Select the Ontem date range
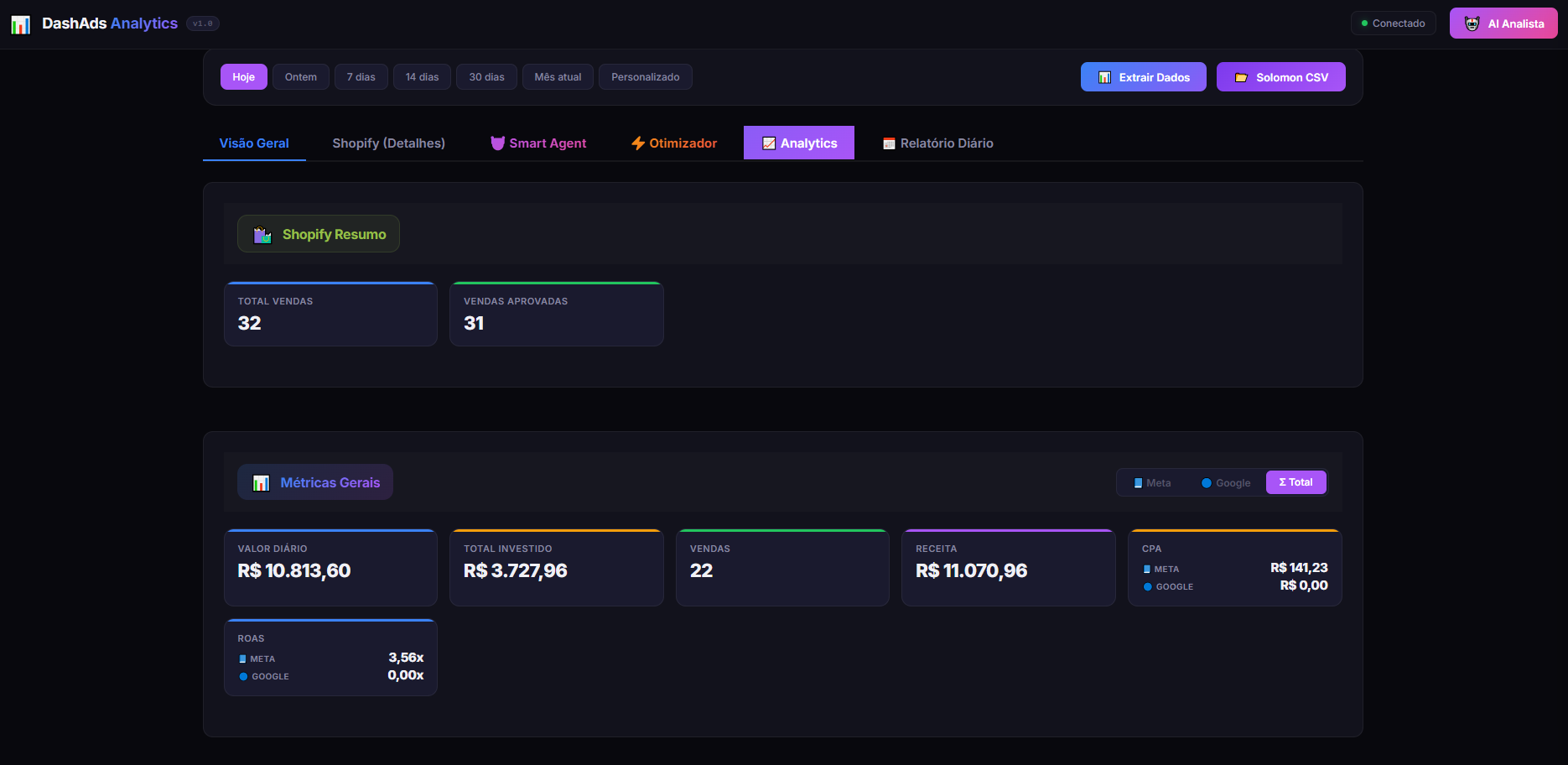The height and width of the screenshot is (765, 1568). click(x=301, y=77)
